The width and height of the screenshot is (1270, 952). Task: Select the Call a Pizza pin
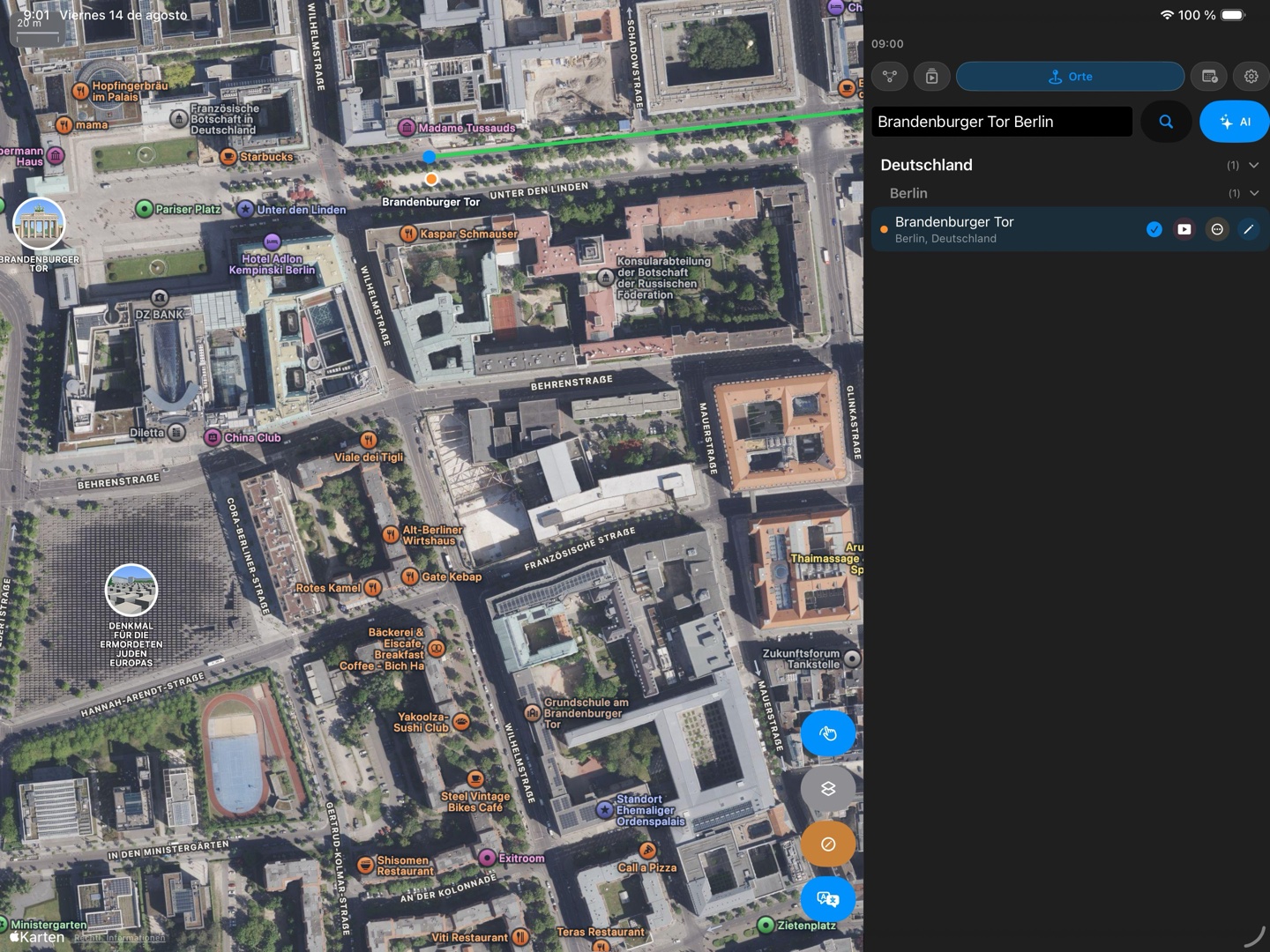[x=647, y=851]
